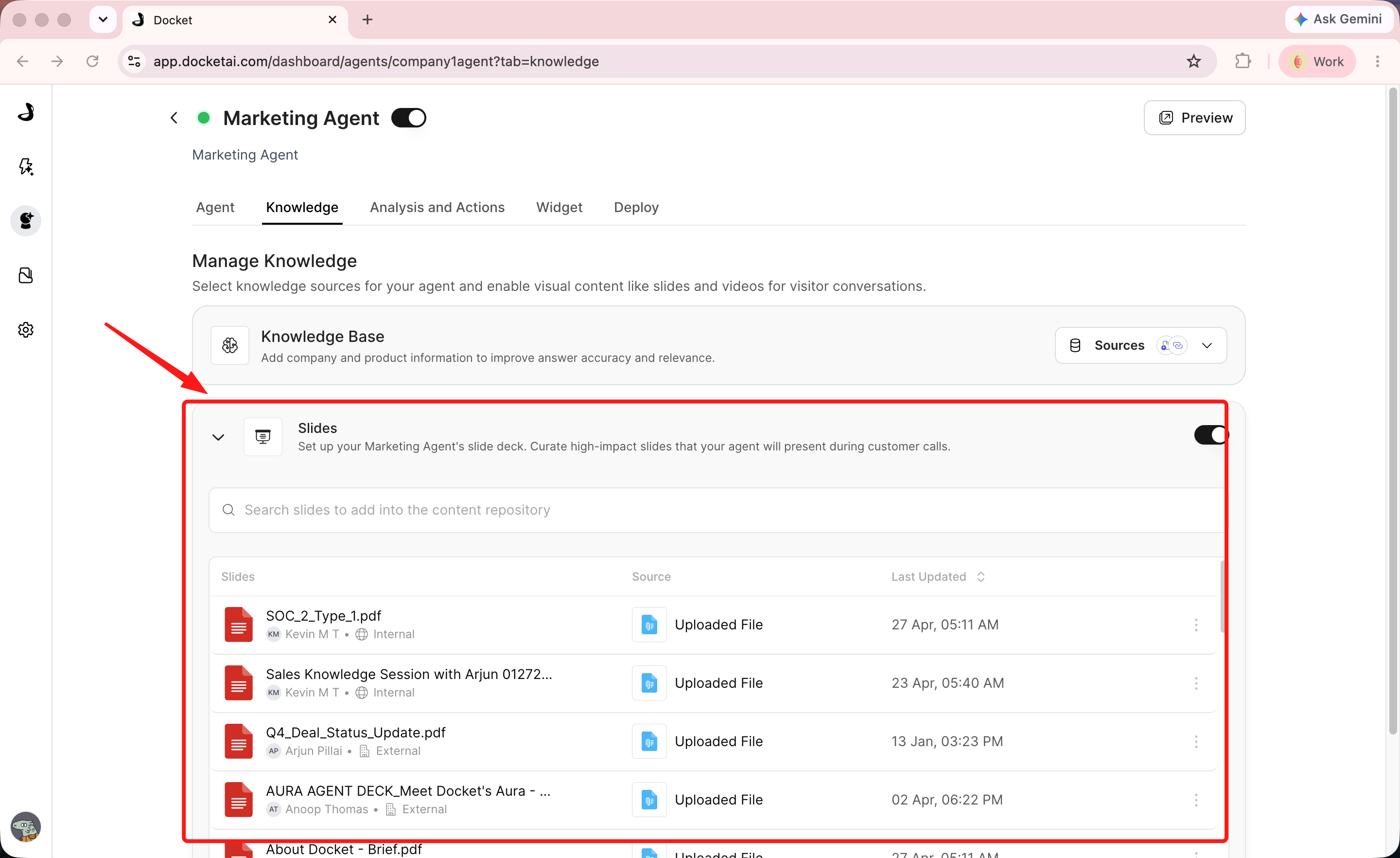
Task: Click the AURA AGENT DECK file name
Action: click(408, 791)
